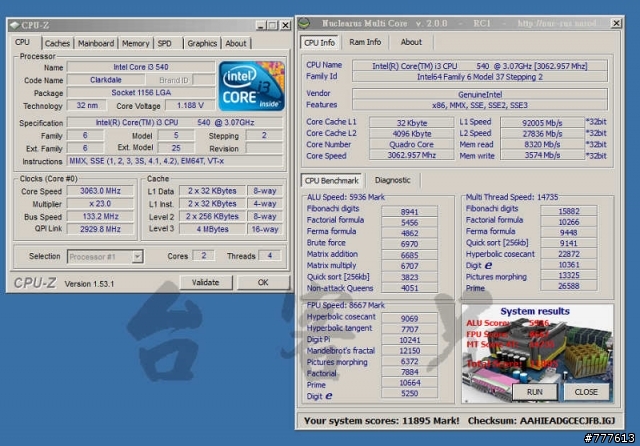Open the About tab in Nuclearus

coord(411,42)
